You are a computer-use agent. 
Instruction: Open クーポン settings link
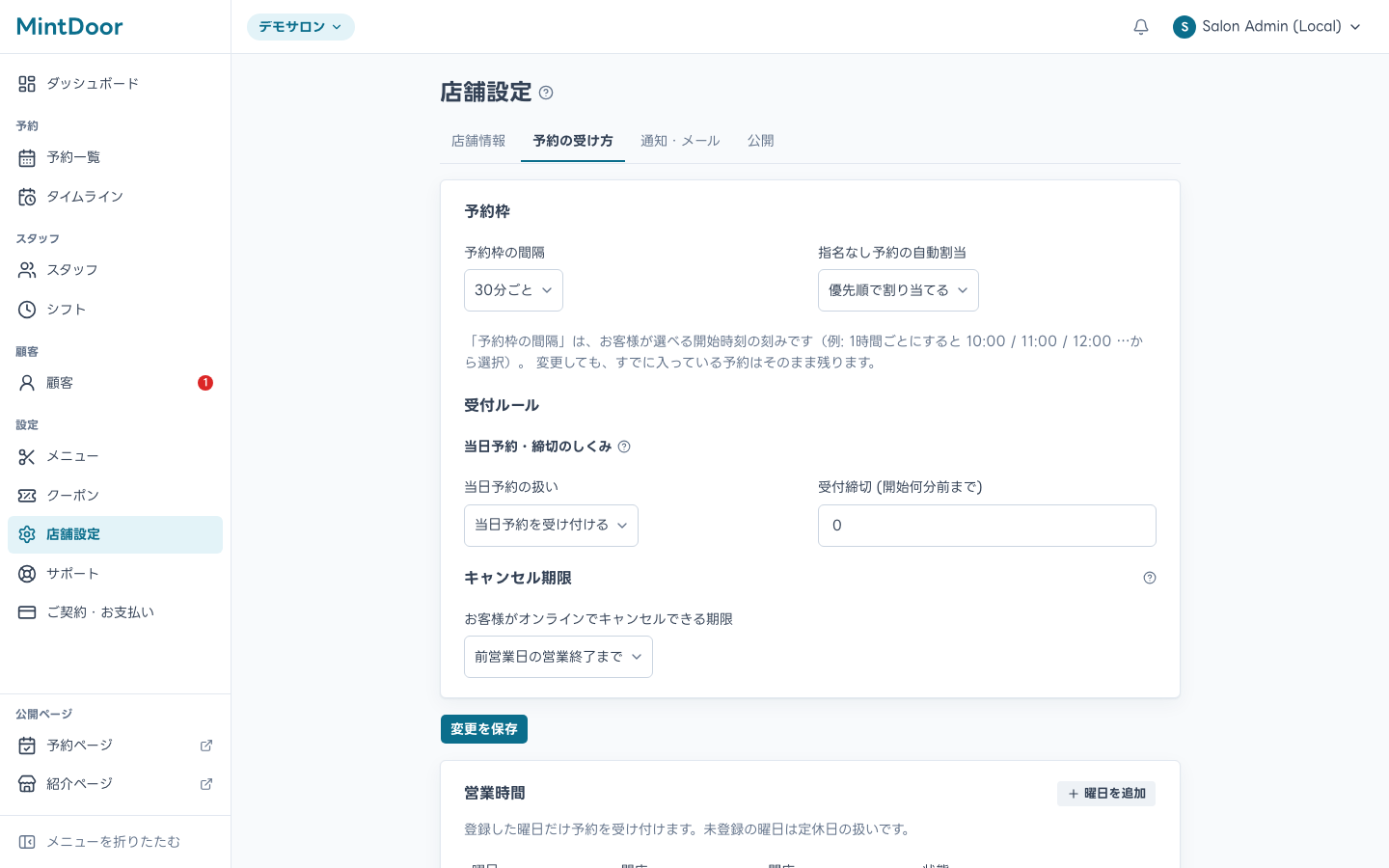point(115,496)
